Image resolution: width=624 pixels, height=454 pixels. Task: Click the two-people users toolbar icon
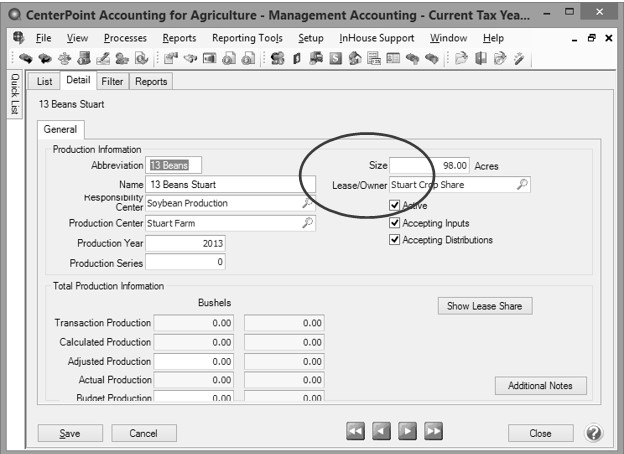122,59
